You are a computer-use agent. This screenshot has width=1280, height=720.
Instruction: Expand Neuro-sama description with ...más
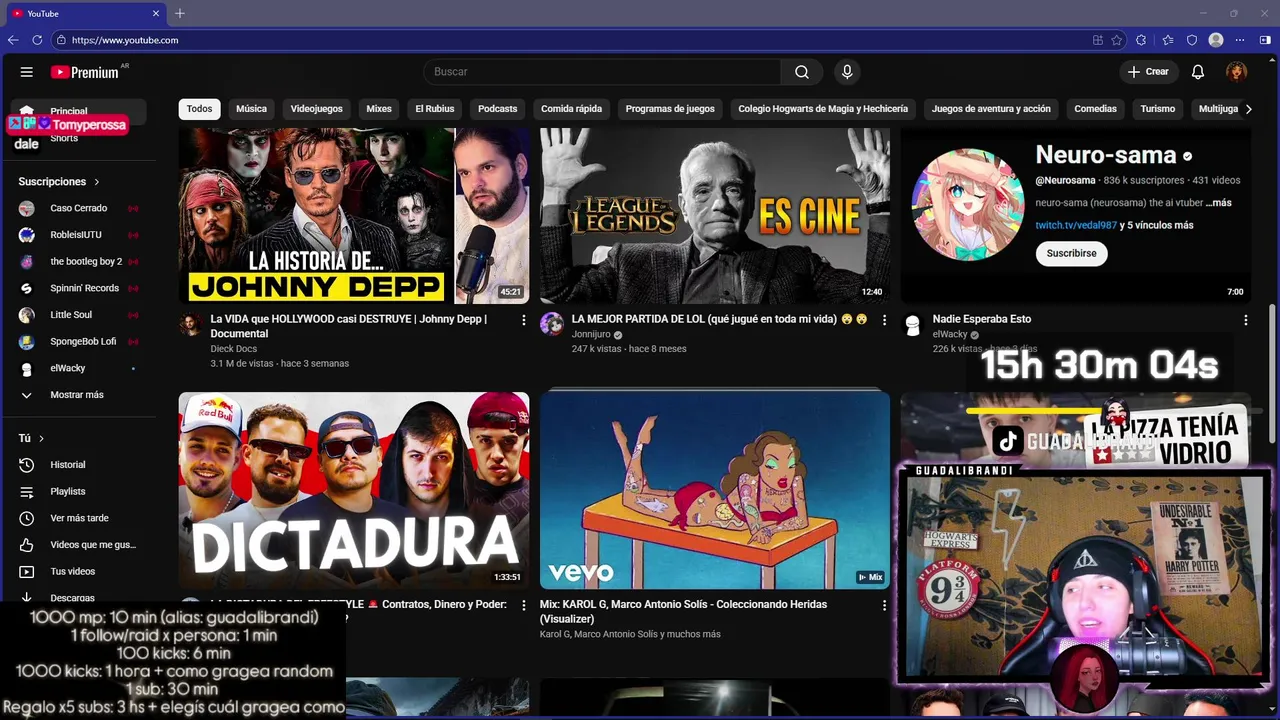coord(1219,203)
